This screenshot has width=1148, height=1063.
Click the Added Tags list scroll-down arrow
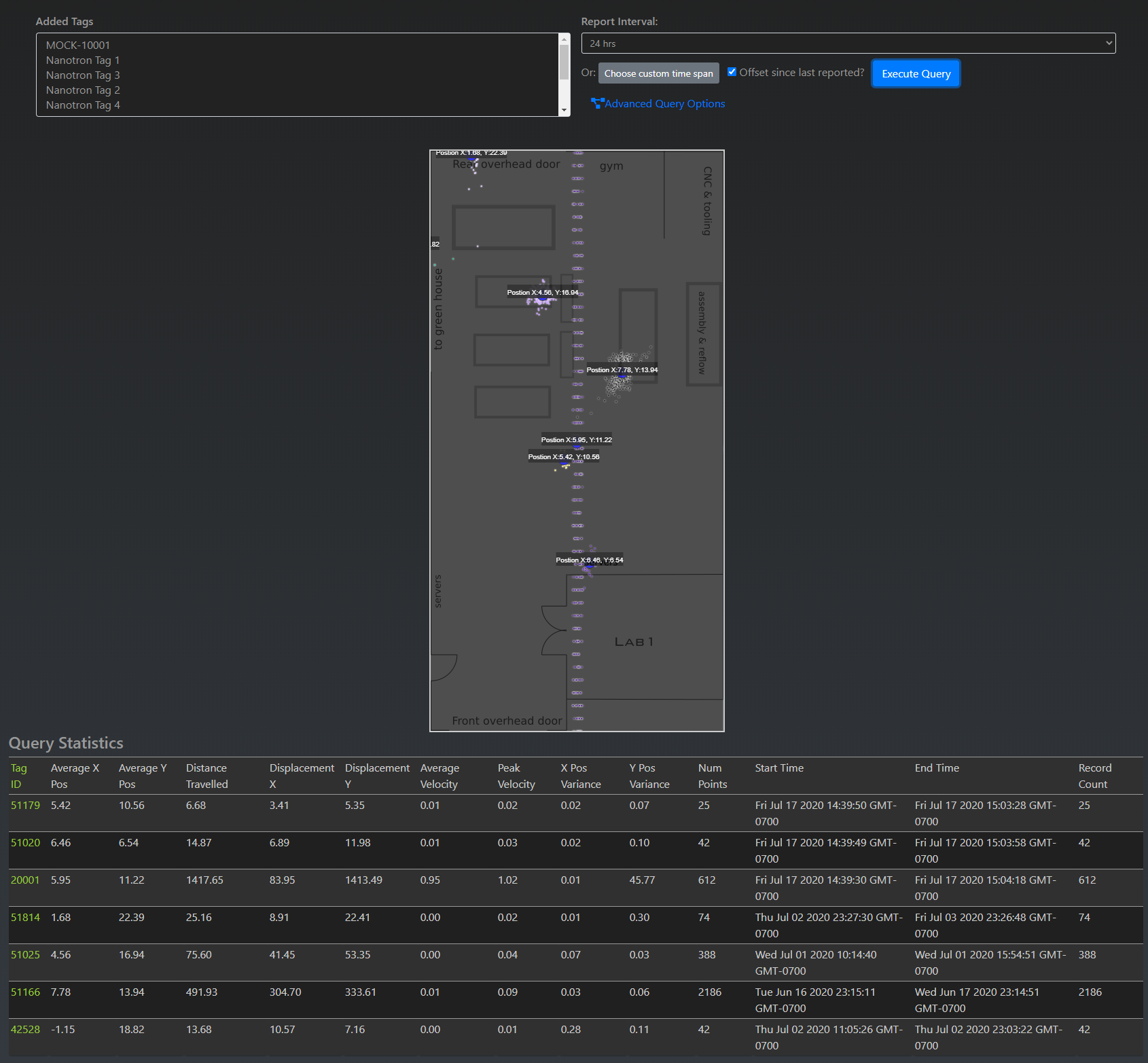[x=564, y=110]
